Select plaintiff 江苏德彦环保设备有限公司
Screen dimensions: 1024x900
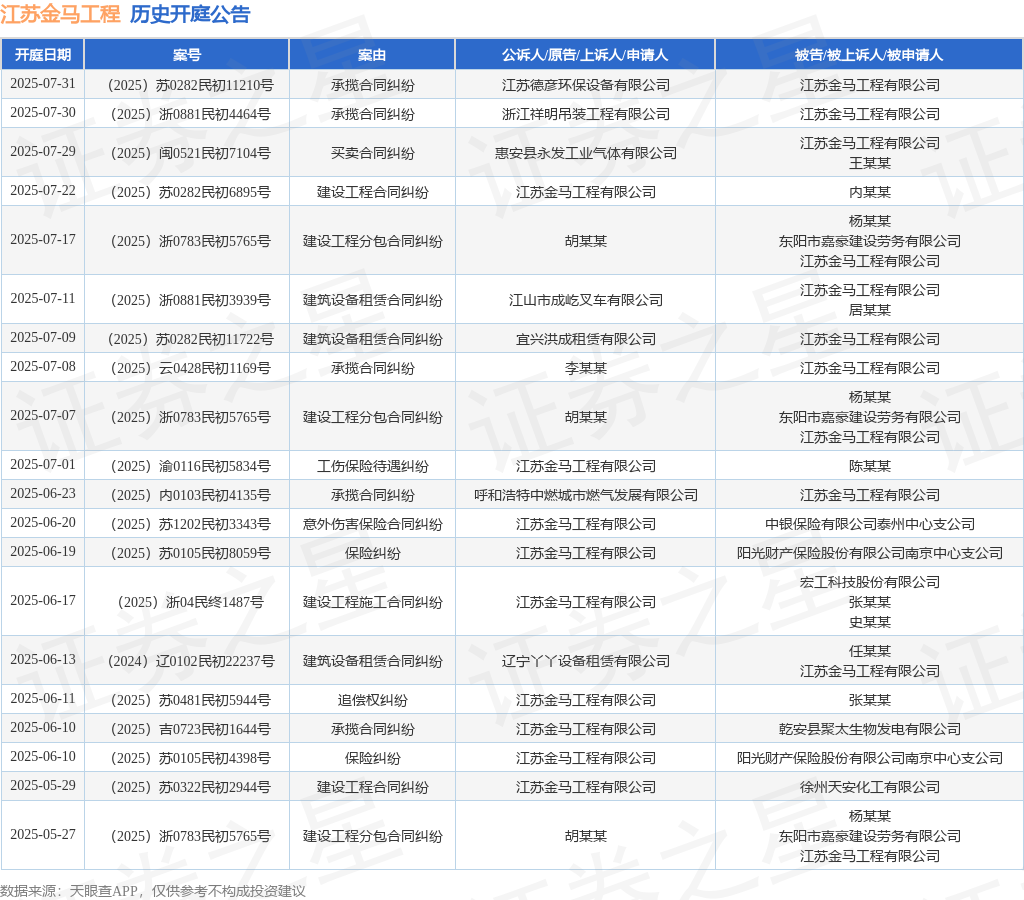586,85
